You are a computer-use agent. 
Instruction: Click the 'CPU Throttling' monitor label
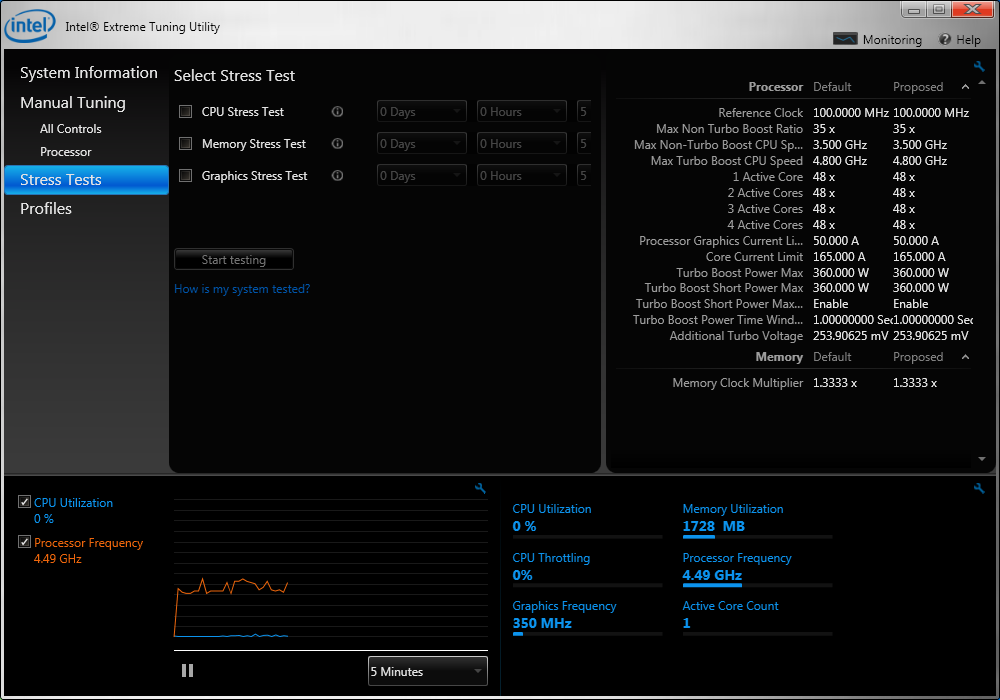tap(551, 558)
